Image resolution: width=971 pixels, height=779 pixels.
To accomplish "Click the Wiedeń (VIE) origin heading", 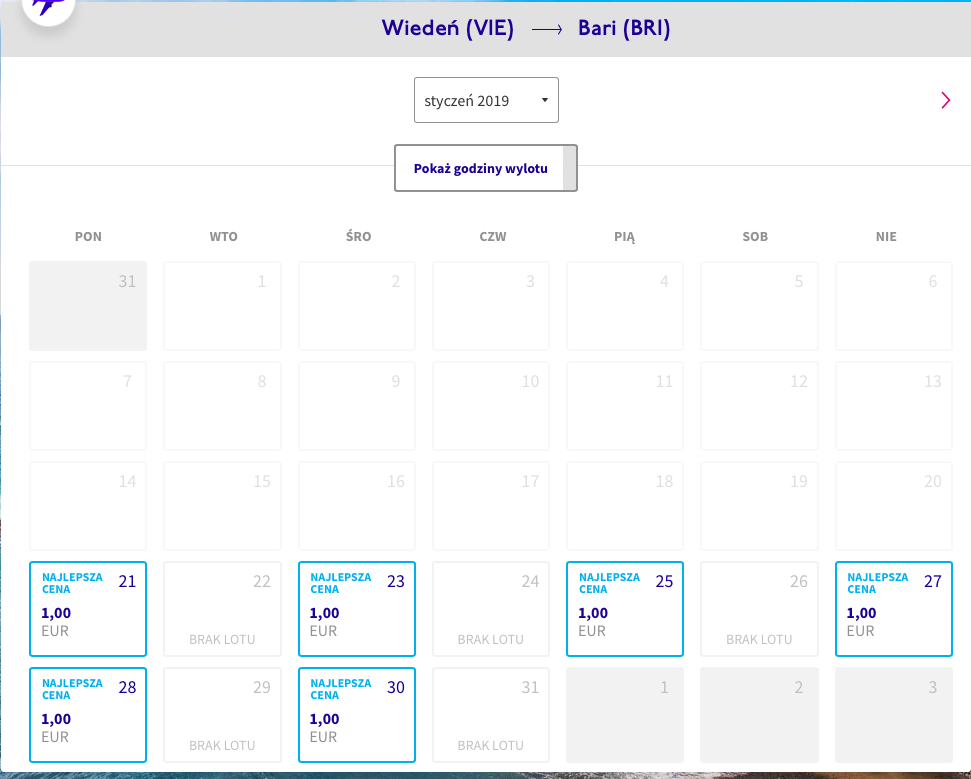I will 448,28.
